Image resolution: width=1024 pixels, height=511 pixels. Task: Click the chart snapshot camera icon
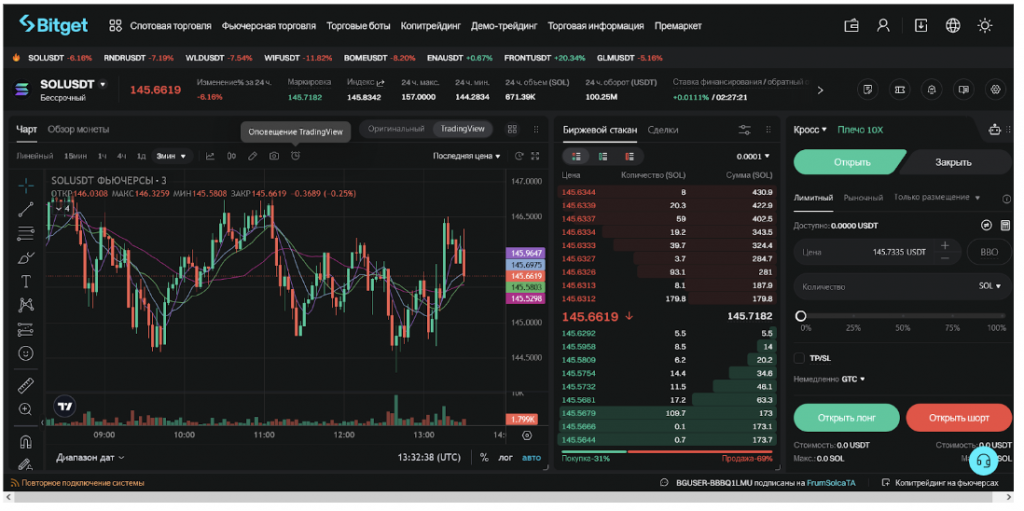click(274, 156)
